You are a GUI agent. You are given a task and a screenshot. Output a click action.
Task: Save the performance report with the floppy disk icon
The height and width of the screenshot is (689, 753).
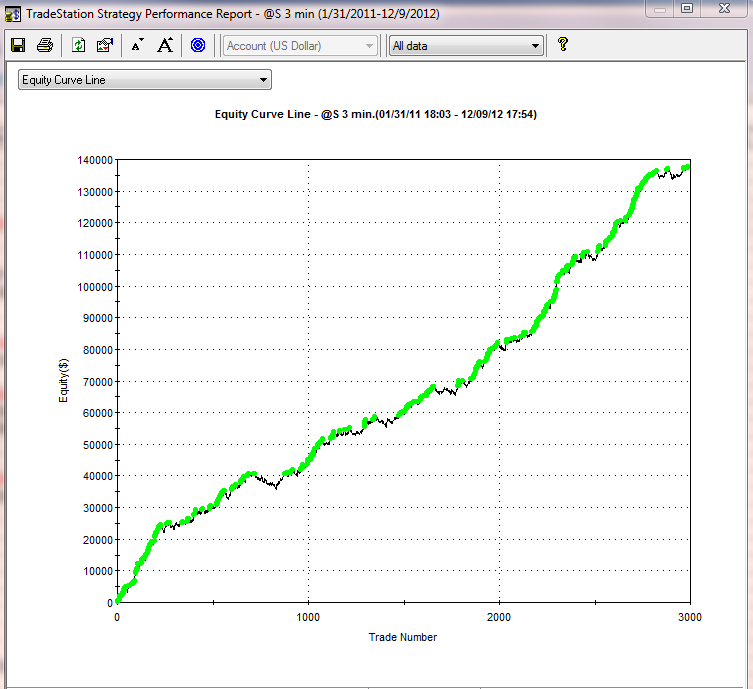coord(18,45)
